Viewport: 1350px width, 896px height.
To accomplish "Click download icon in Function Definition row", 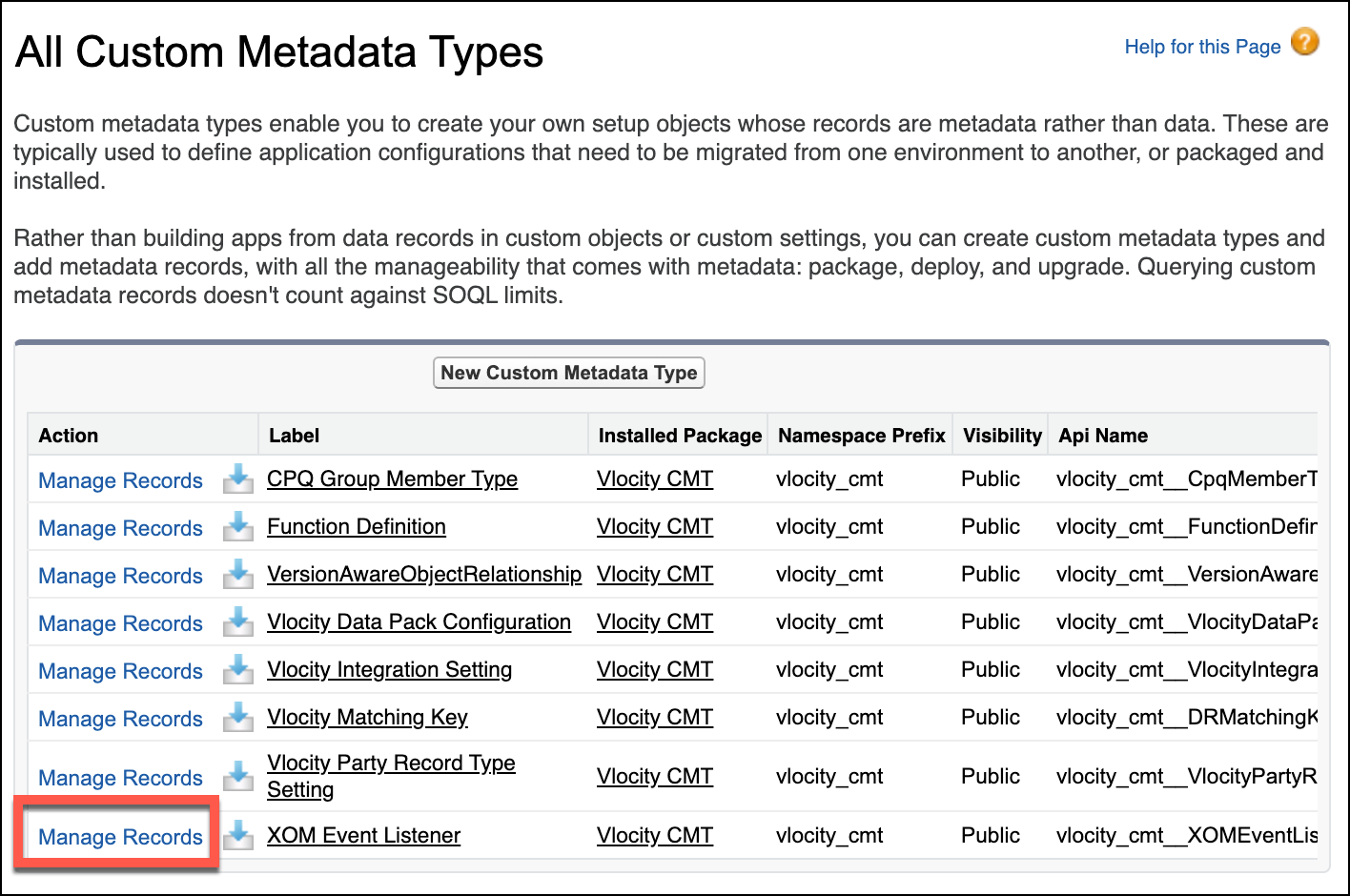I will (x=238, y=526).
